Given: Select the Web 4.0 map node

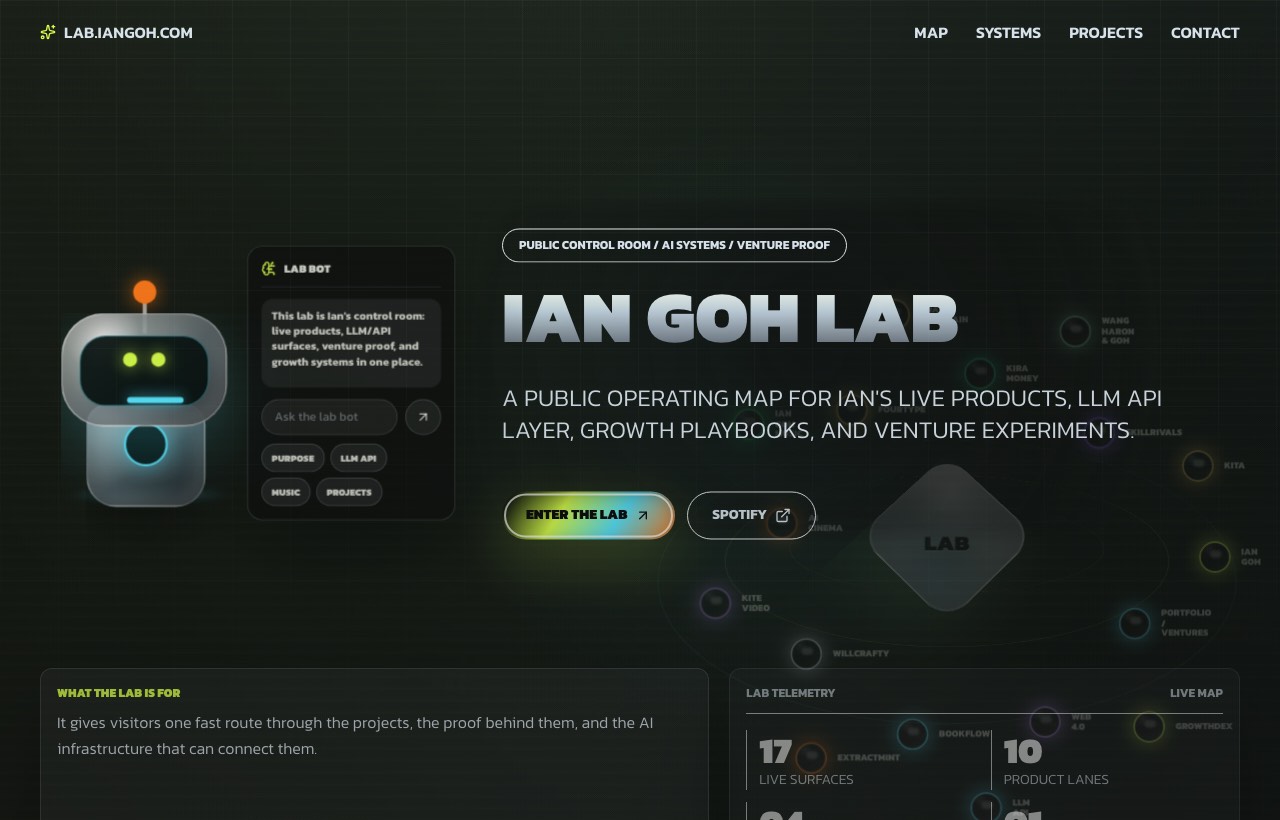Looking at the screenshot, I should tap(1045, 721).
